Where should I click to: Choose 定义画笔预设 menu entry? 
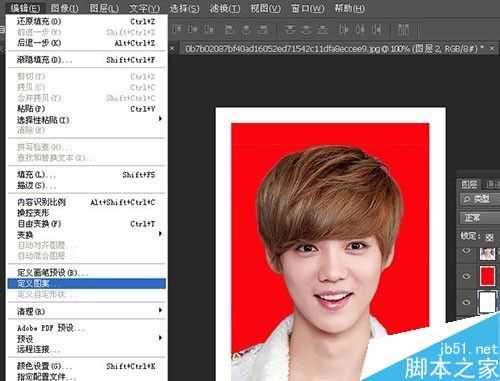(x=87, y=273)
